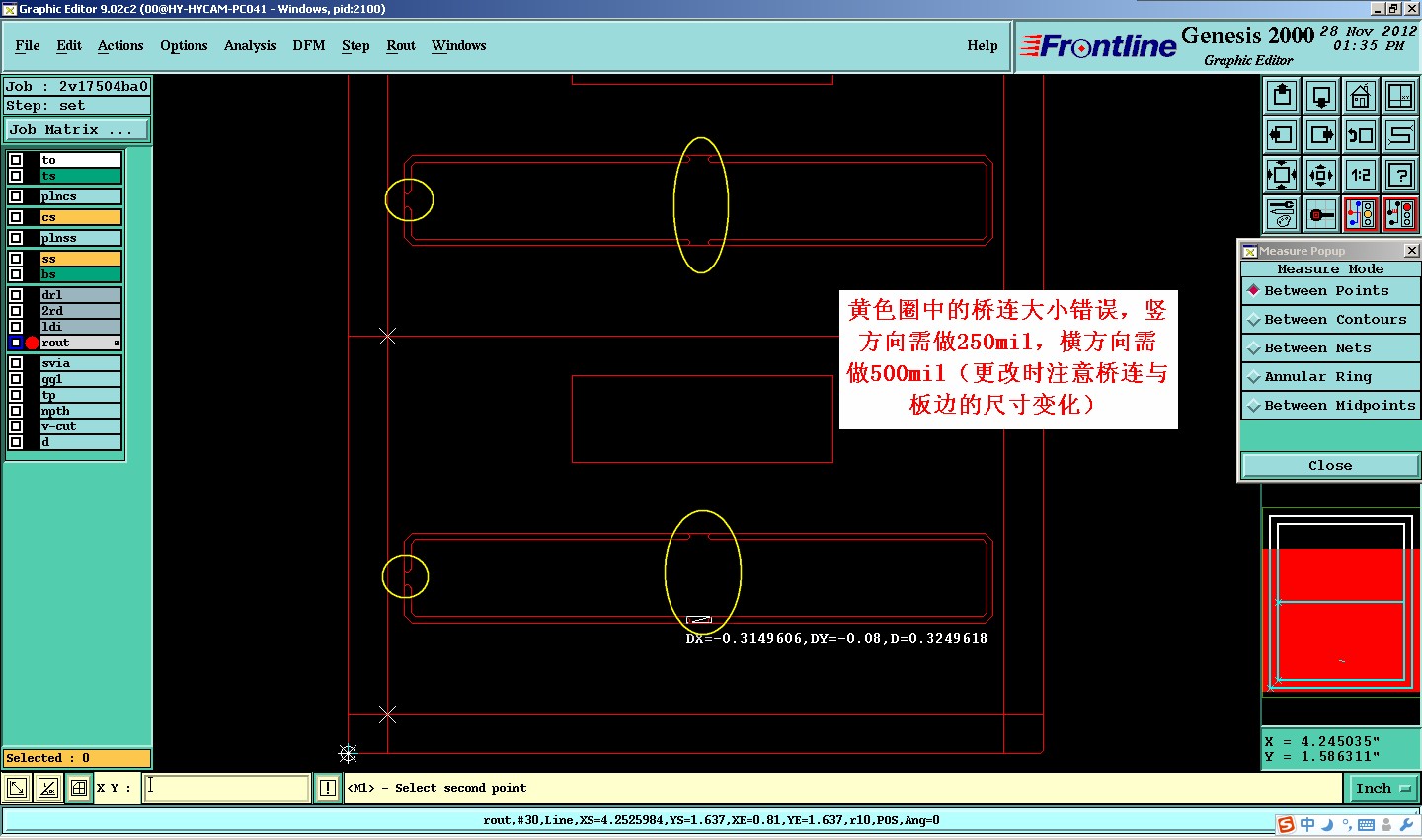Screen dimensions: 1422x840
Task: Open the DFM menu
Action: tap(309, 45)
